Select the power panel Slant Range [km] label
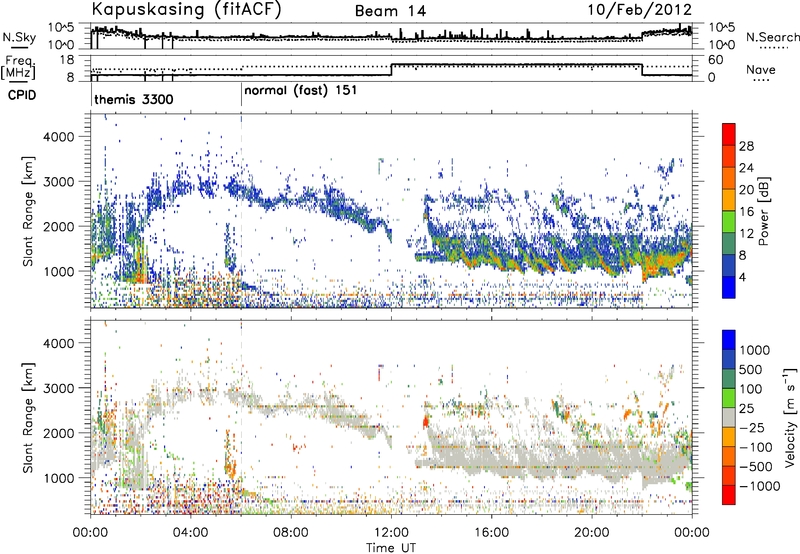Image resolution: width=800 pixels, height=554 pixels. [x=29, y=211]
